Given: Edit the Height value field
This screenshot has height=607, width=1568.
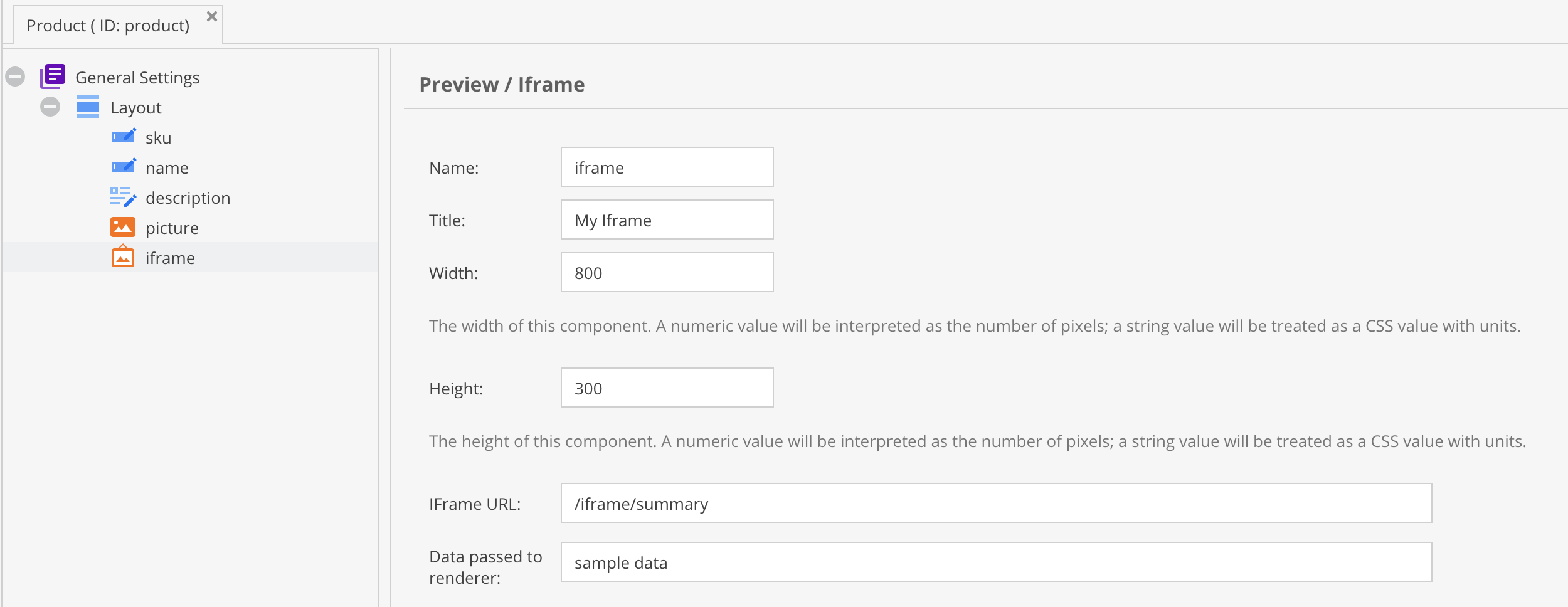Looking at the screenshot, I should coord(667,388).
